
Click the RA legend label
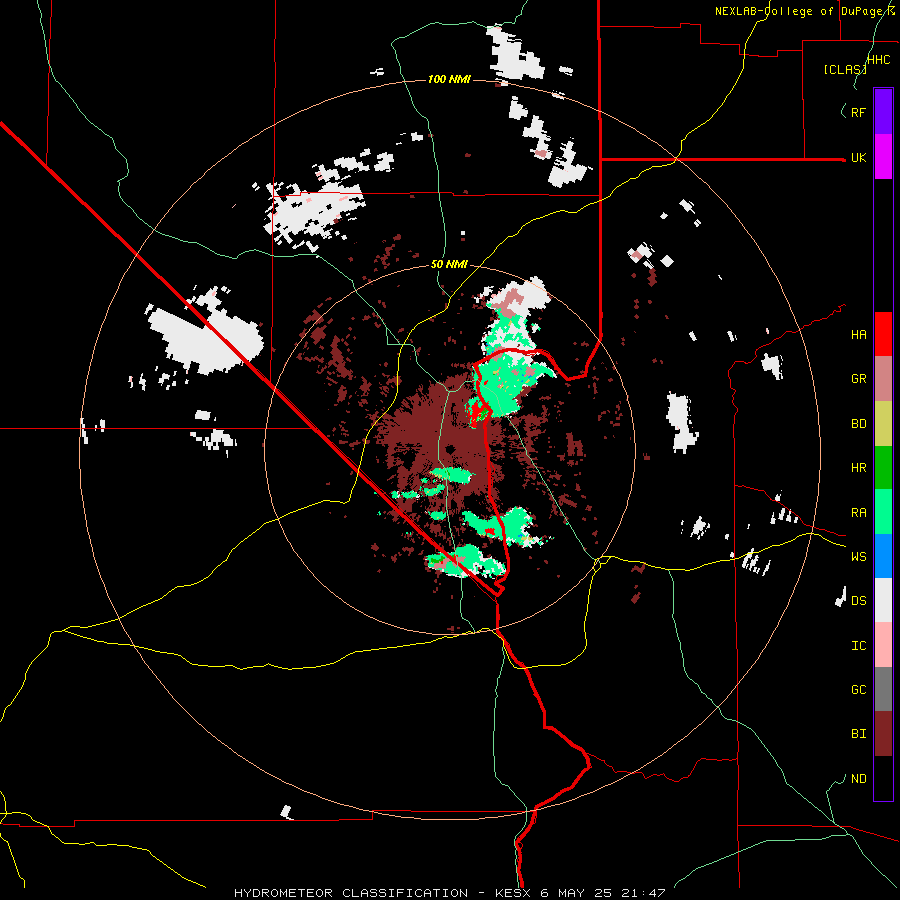click(x=858, y=513)
